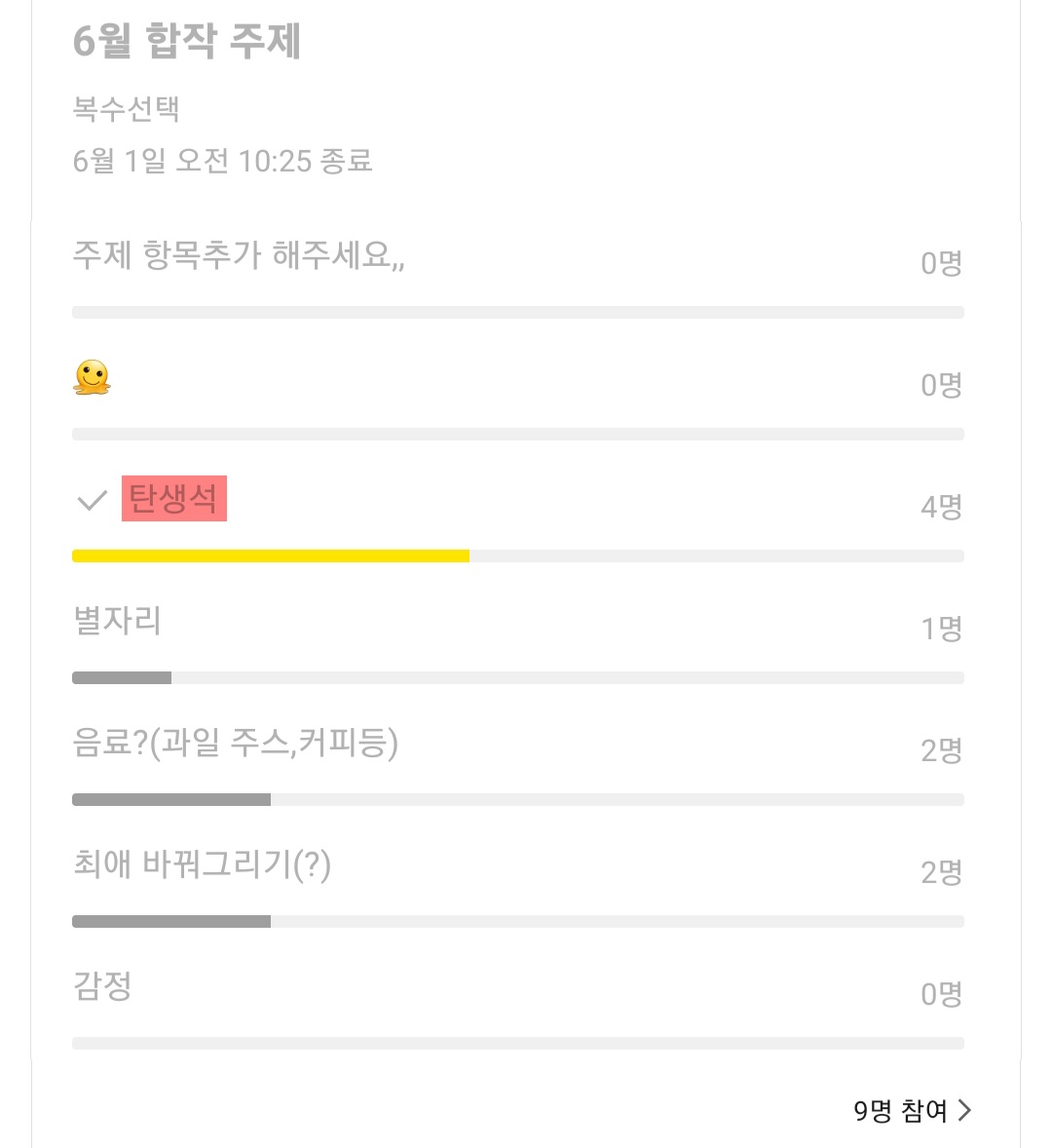1052x1148 pixels.
Task: Select the 별자리 poll option
Action: point(118,621)
